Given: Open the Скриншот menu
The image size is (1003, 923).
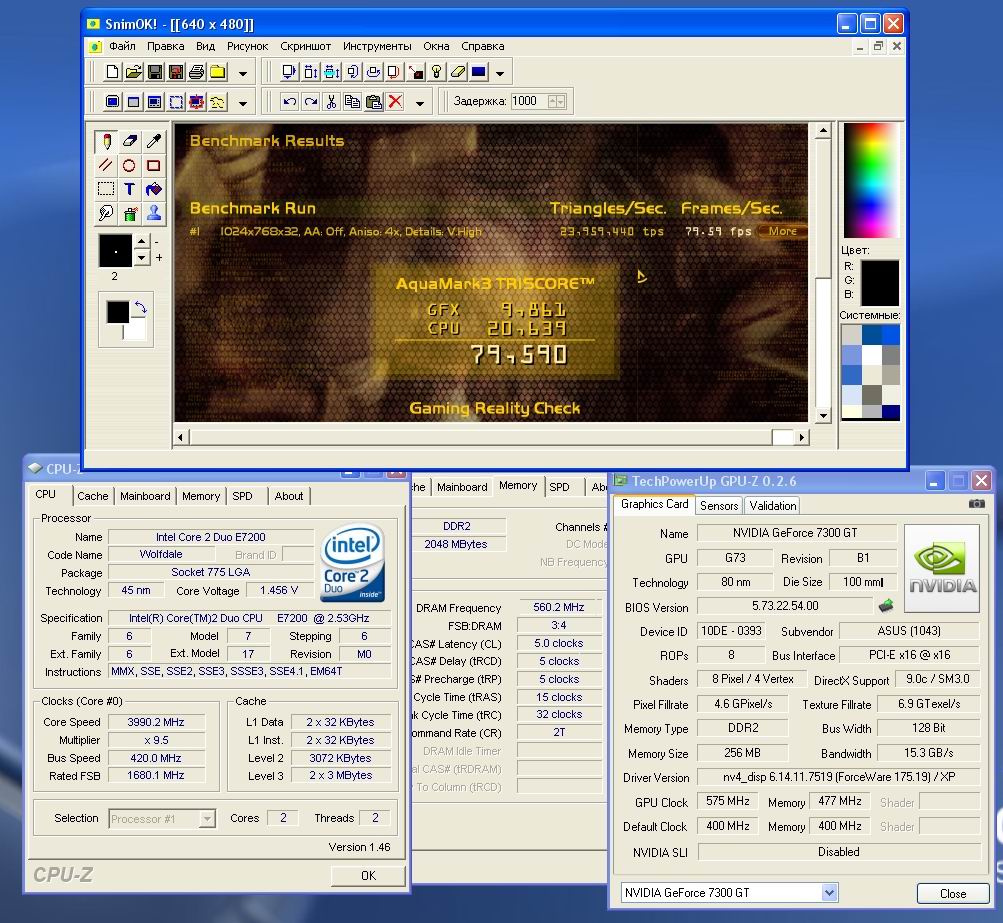Looking at the screenshot, I should pyautogui.click(x=305, y=46).
